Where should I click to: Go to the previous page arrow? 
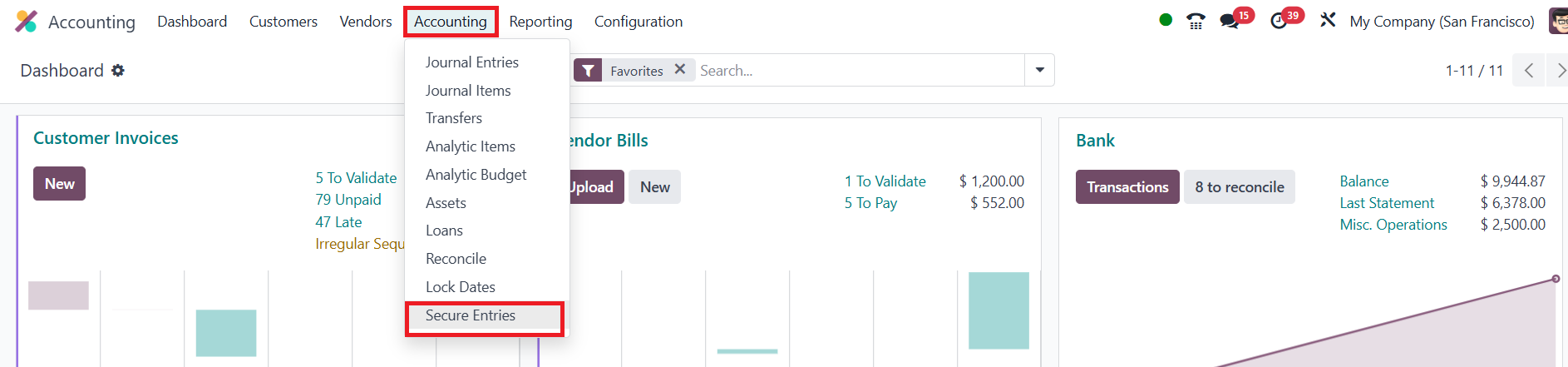(x=1528, y=71)
